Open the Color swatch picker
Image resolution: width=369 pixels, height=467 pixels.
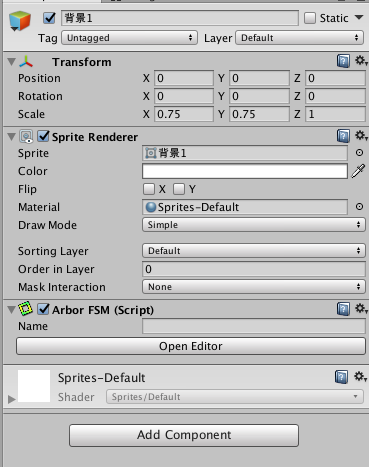(245, 171)
